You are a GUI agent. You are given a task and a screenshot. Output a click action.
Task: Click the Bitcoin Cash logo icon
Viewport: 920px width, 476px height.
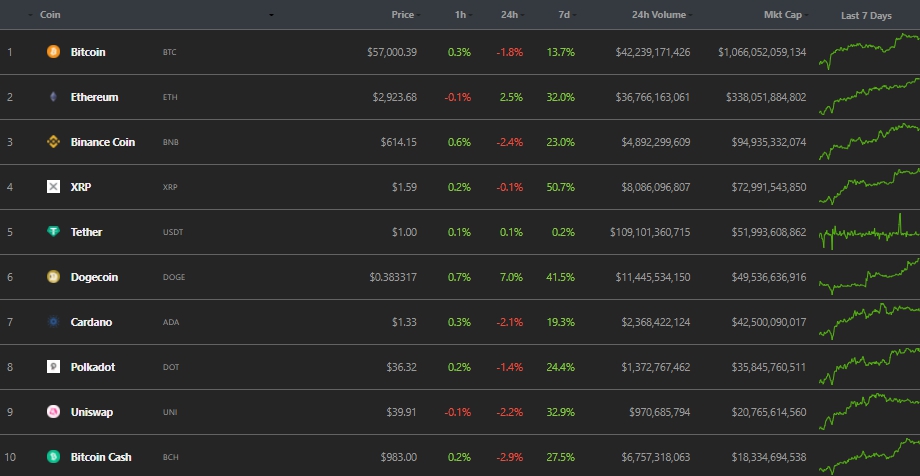[53, 457]
